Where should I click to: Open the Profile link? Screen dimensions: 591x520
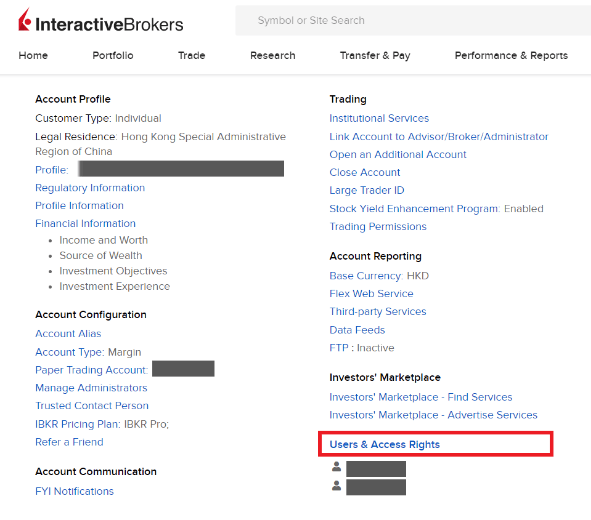click(52, 170)
